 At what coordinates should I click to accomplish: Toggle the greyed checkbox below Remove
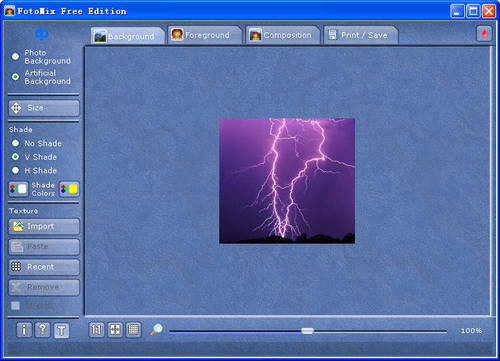(x=15, y=305)
